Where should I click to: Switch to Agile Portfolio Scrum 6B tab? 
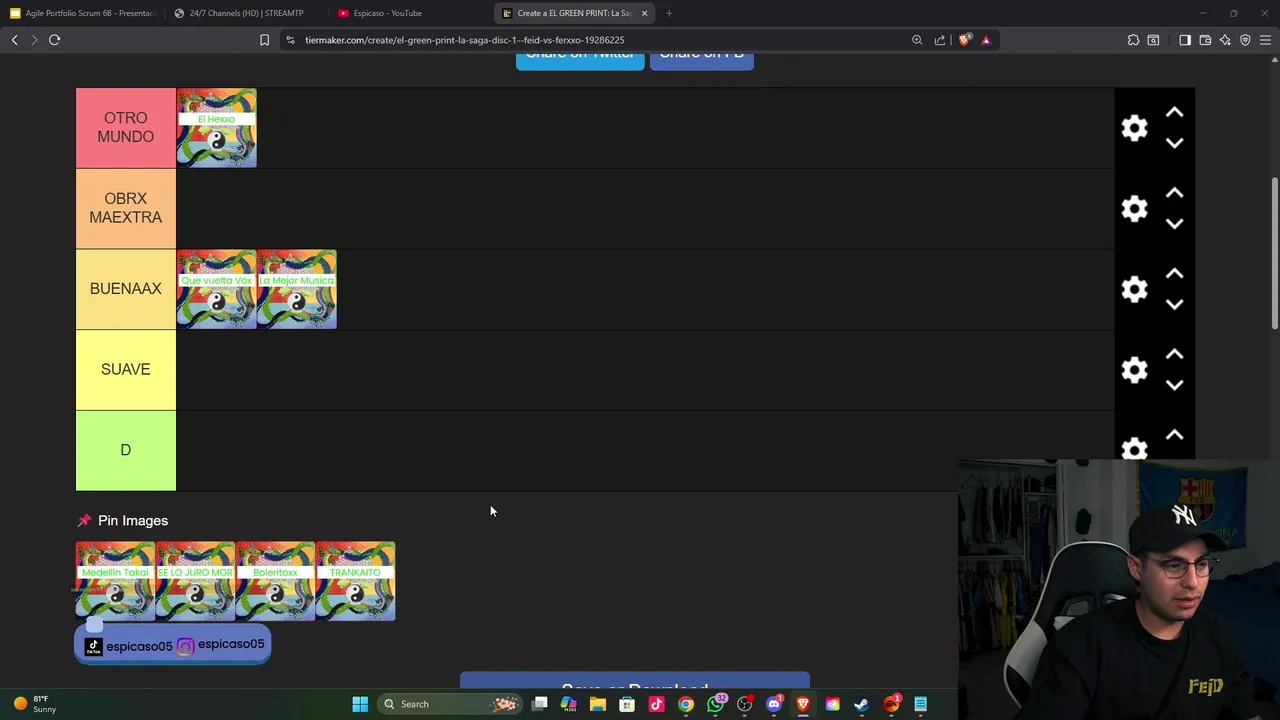82,13
